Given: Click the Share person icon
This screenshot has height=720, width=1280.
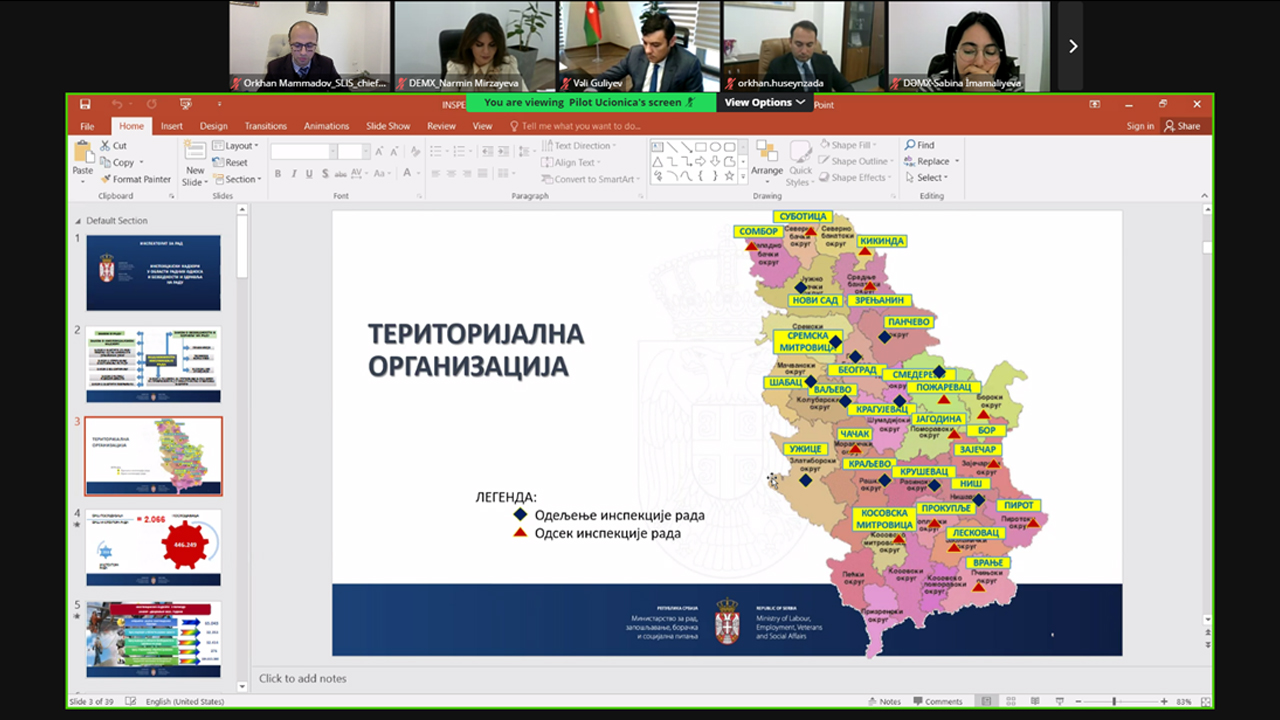Looking at the screenshot, I should [x=1169, y=126].
